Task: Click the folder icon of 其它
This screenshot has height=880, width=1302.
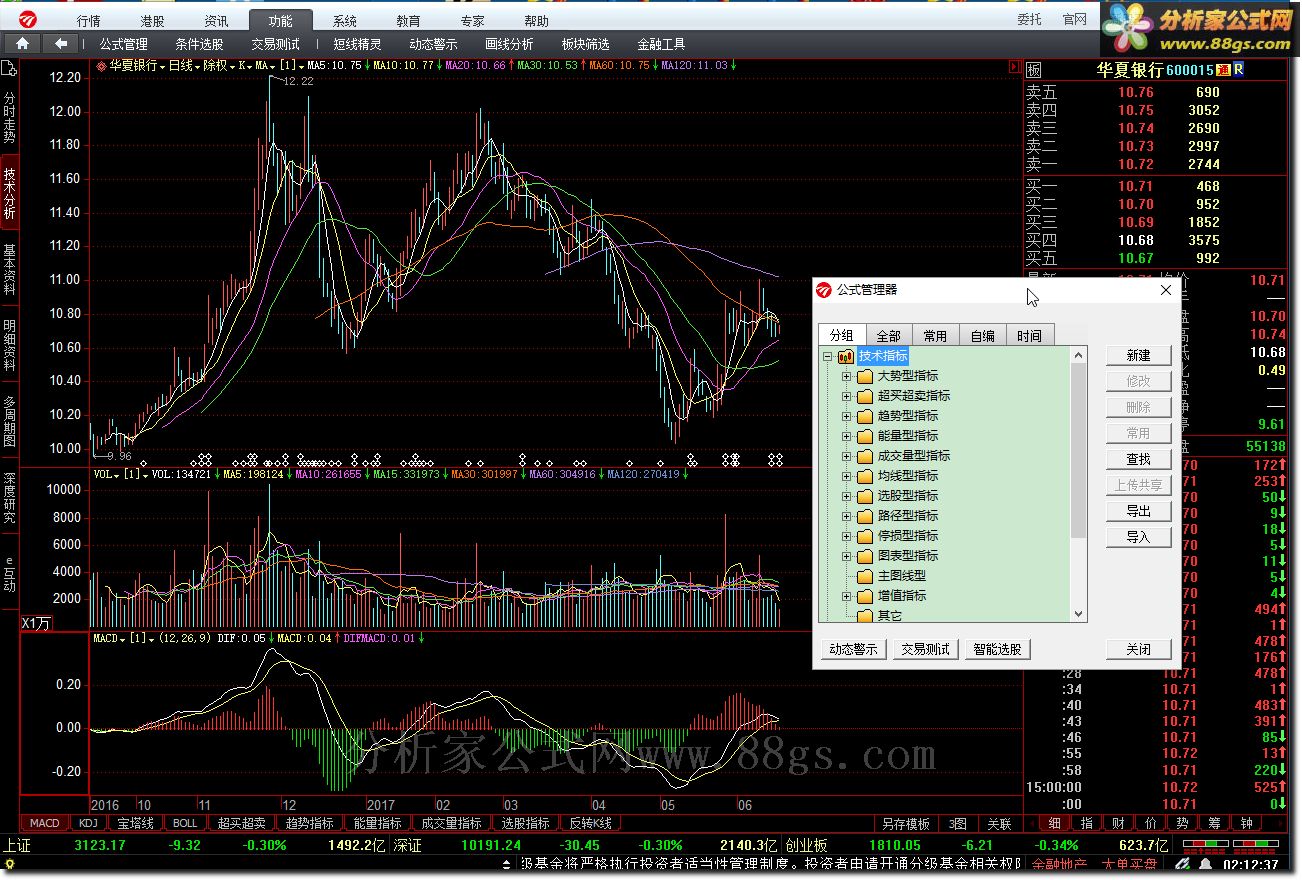Action: point(865,616)
